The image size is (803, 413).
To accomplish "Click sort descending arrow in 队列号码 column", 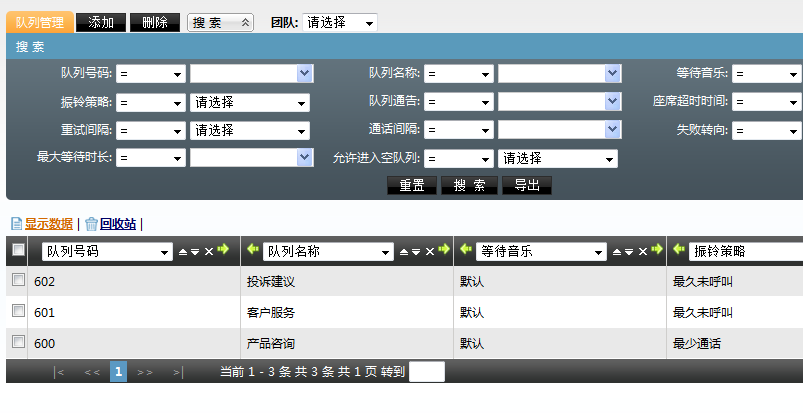I will click(195, 252).
